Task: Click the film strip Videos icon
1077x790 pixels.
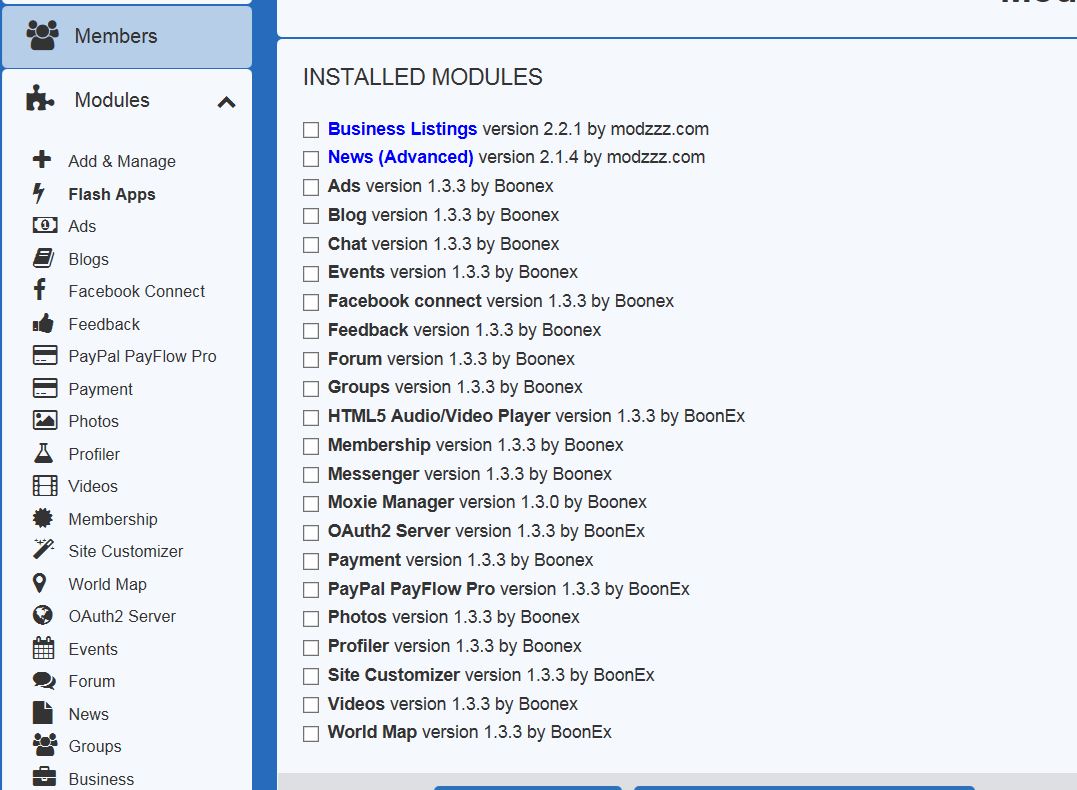Action: coord(44,486)
